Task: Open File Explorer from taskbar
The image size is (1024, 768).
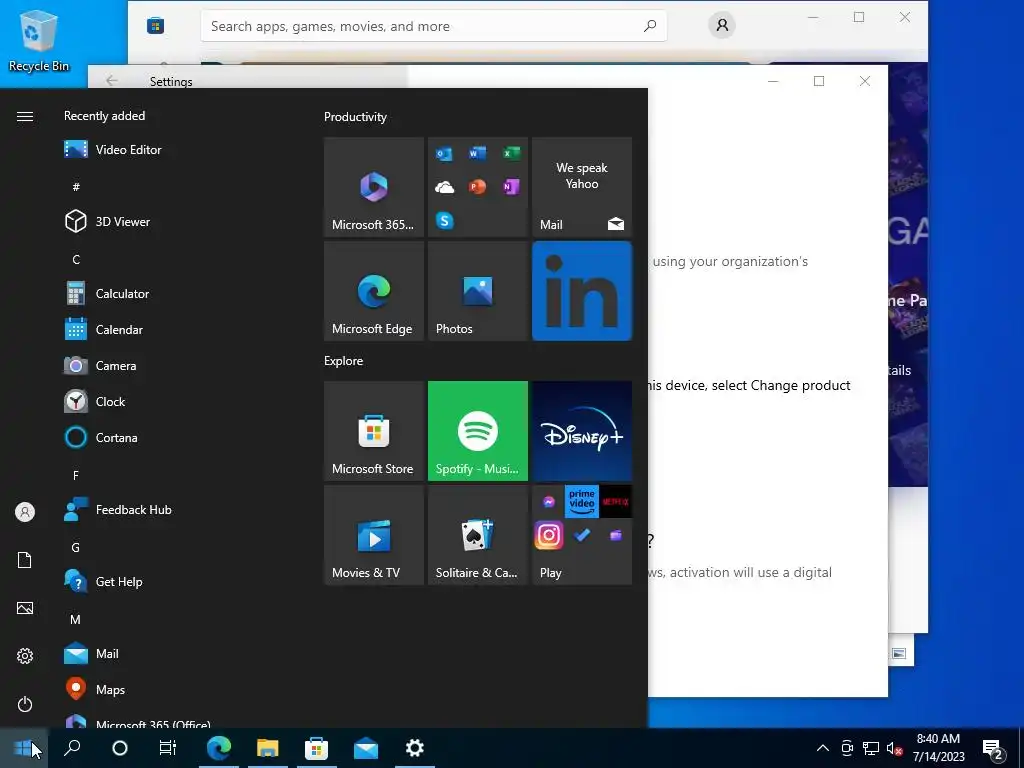Action: coord(267,748)
